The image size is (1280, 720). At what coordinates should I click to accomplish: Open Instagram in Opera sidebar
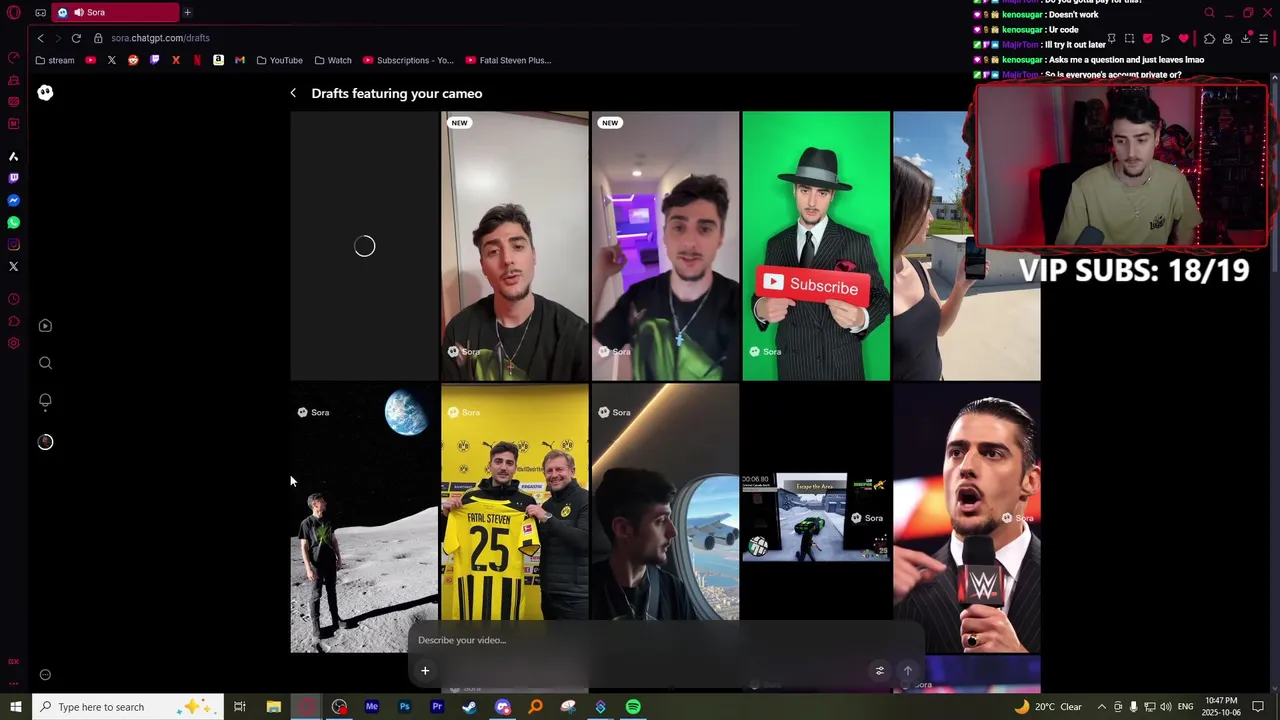coord(14,244)
